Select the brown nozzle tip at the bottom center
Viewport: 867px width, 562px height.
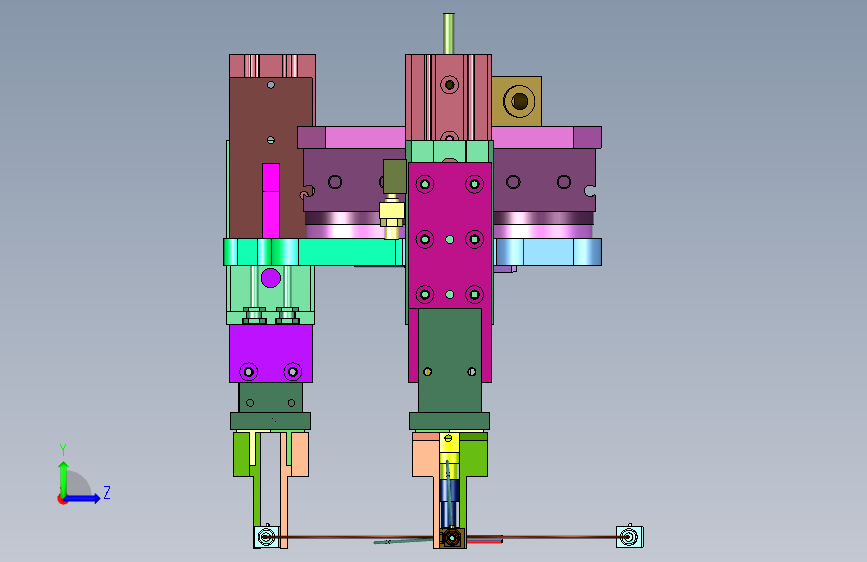452,537
